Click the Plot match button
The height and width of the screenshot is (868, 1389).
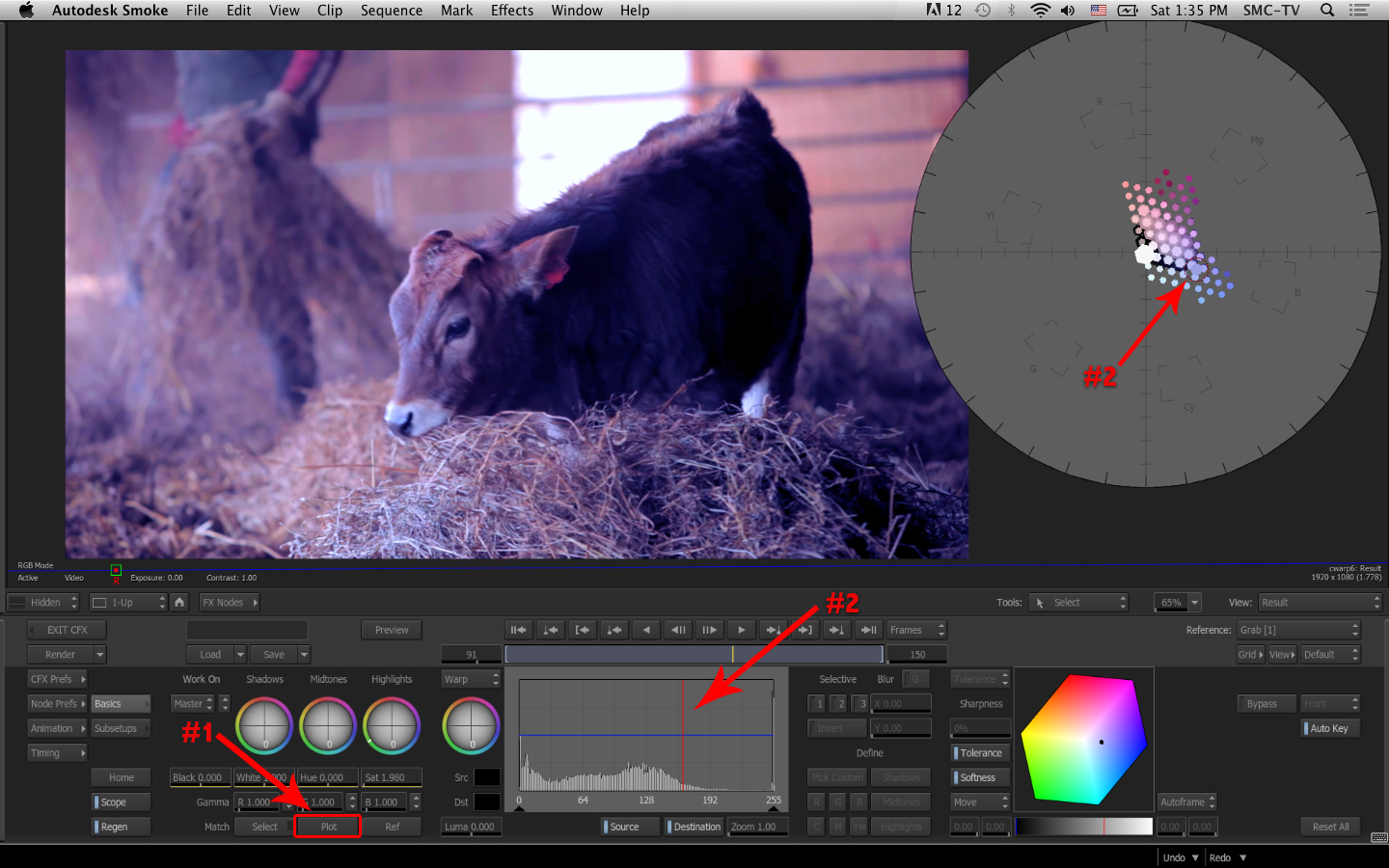tap(328, 827)
